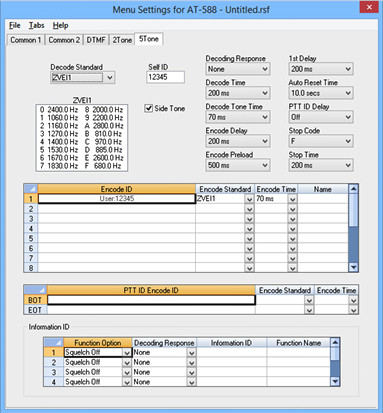Open the Help menu
Screen dimensions: 383x413
pyautogui.click(x=60, y=25)
